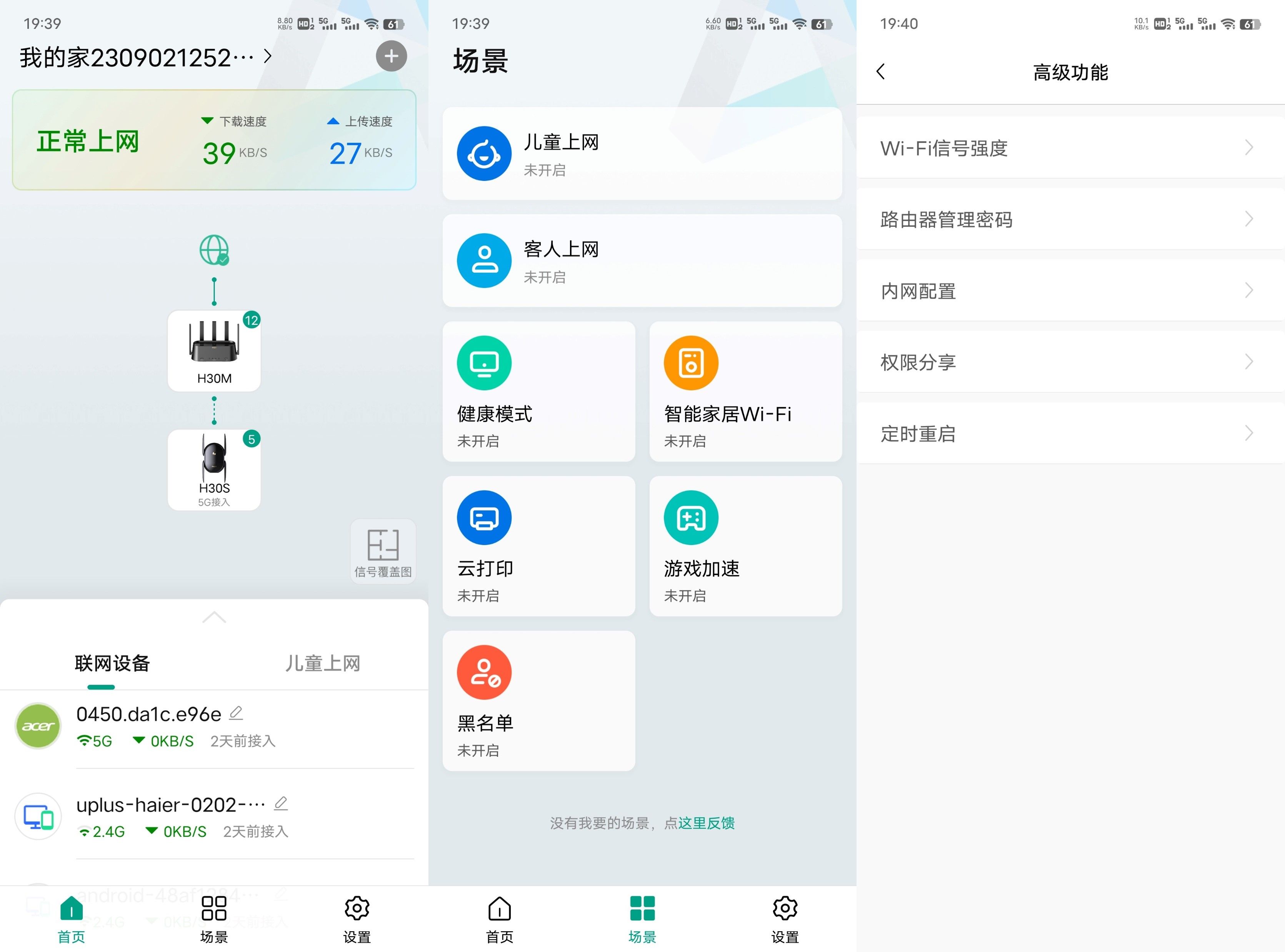Viewport: 1285px width, 952px height.
Task: Go to 首页 tab in middle screen
Action: coord(500,919)
